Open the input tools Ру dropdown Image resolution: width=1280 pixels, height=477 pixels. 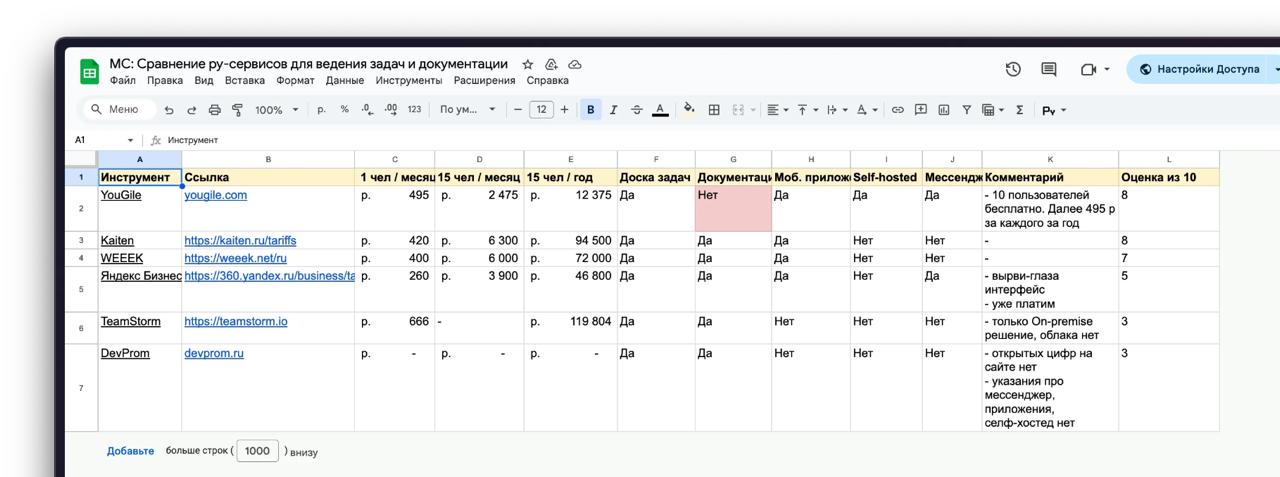1054,110
